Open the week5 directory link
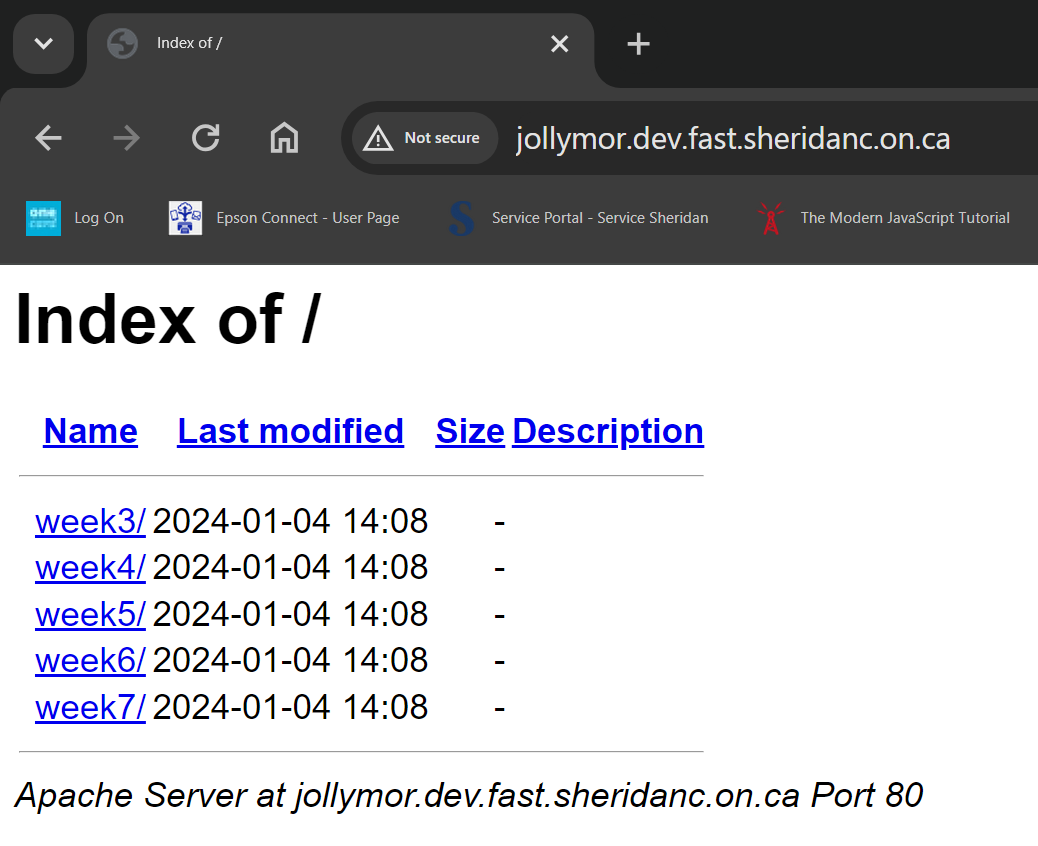1038x846 pixels. click(x=90, y=614)
